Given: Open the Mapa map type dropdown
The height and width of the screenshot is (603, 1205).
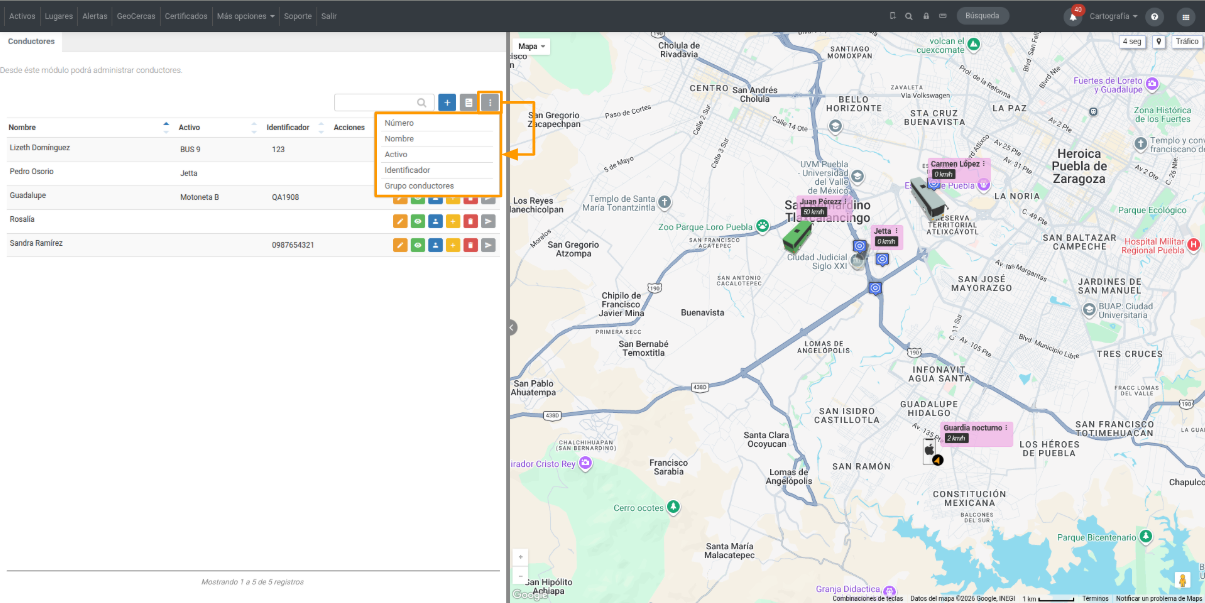Looking at the screenshot, I should coord(531,46).
